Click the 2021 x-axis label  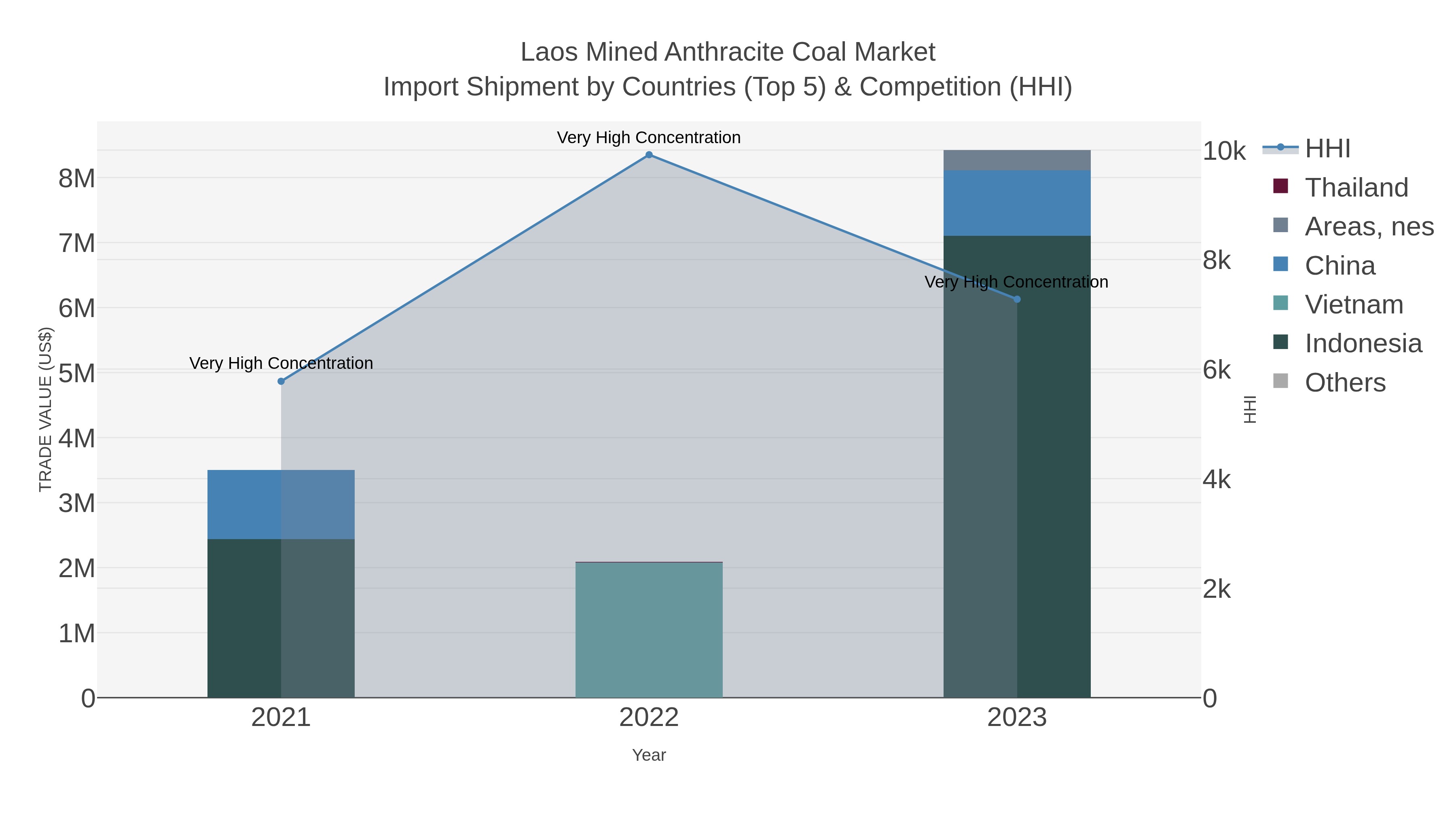(281, 718)
